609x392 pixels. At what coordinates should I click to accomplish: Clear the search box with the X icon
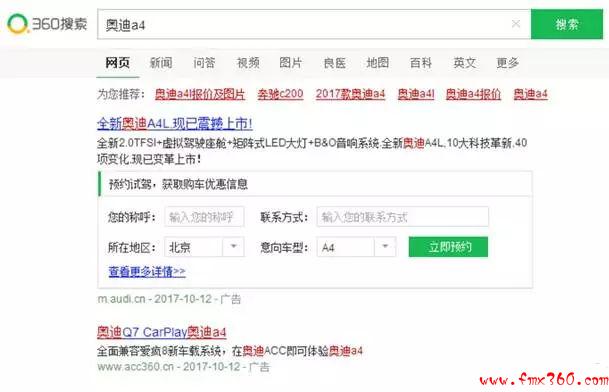516,24
